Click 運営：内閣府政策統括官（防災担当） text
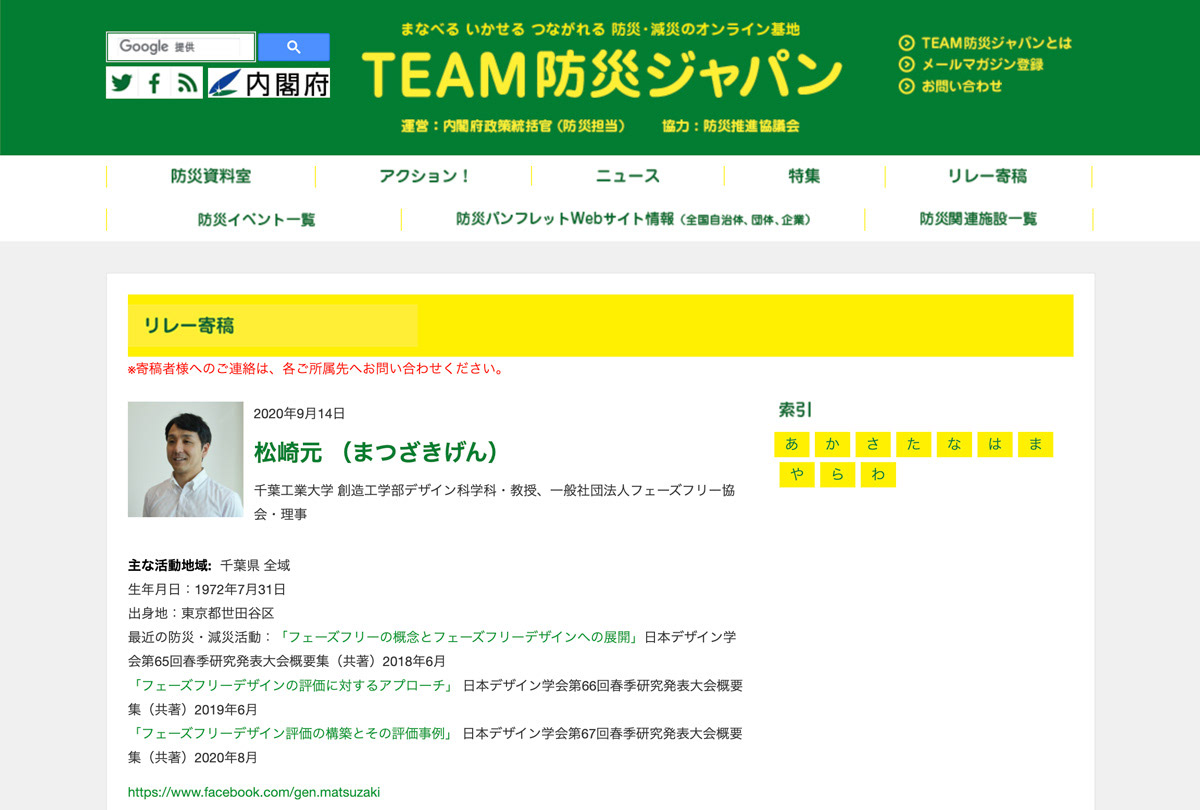This screenshot has height=810, width=1200. [513, 126]
